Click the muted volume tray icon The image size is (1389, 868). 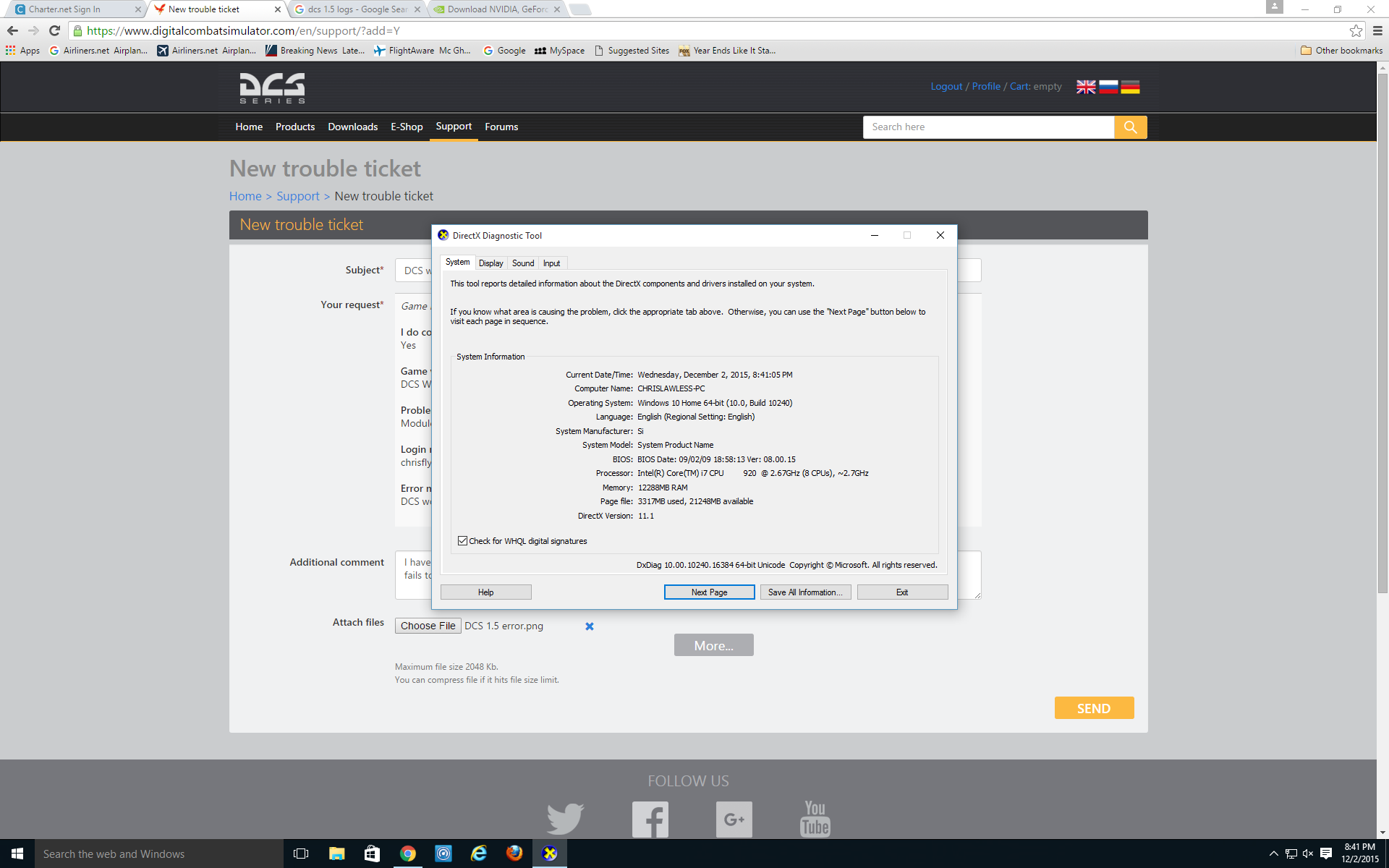pyautogui.click(x=1308, y=854)
